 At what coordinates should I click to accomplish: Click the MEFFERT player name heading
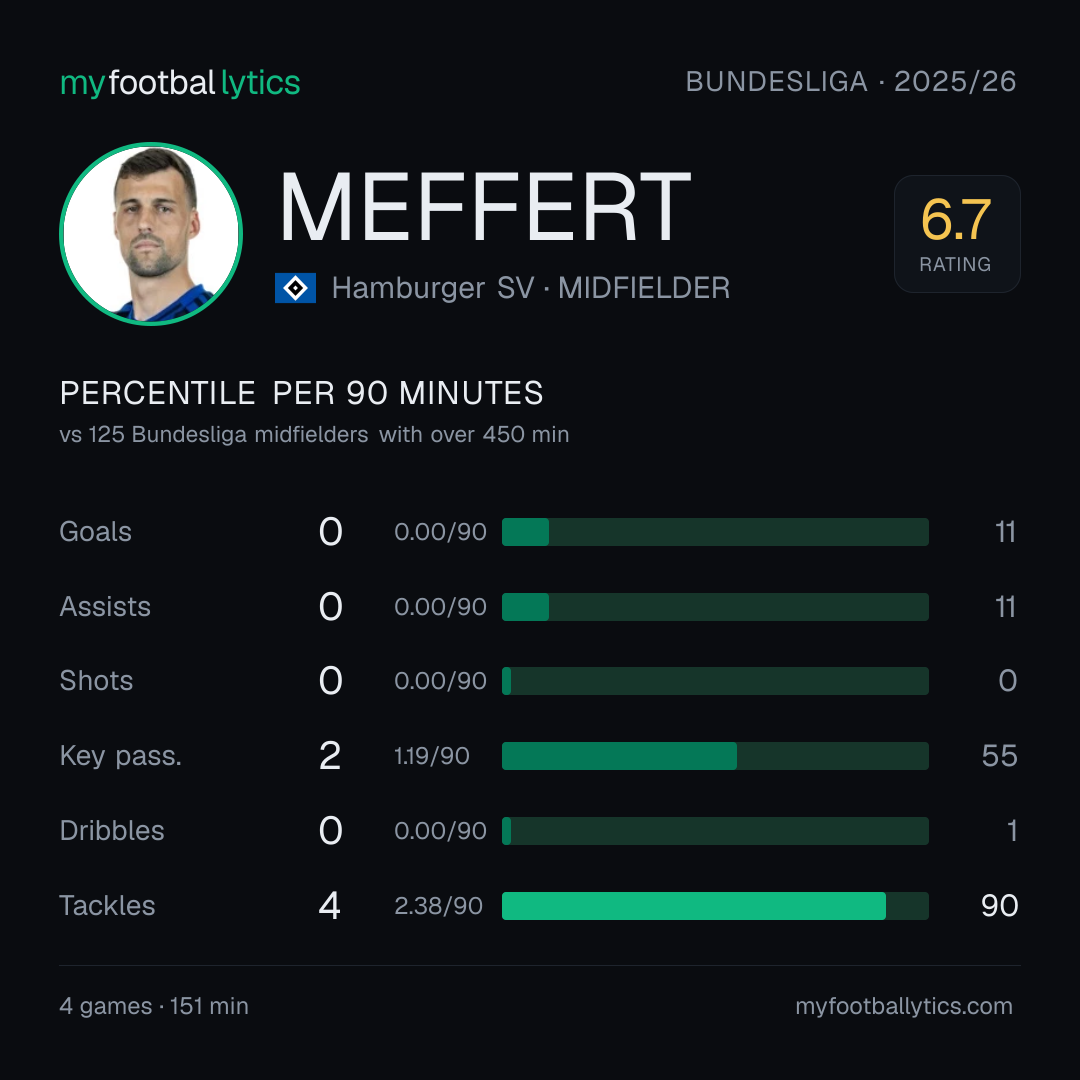pos(485,207)
